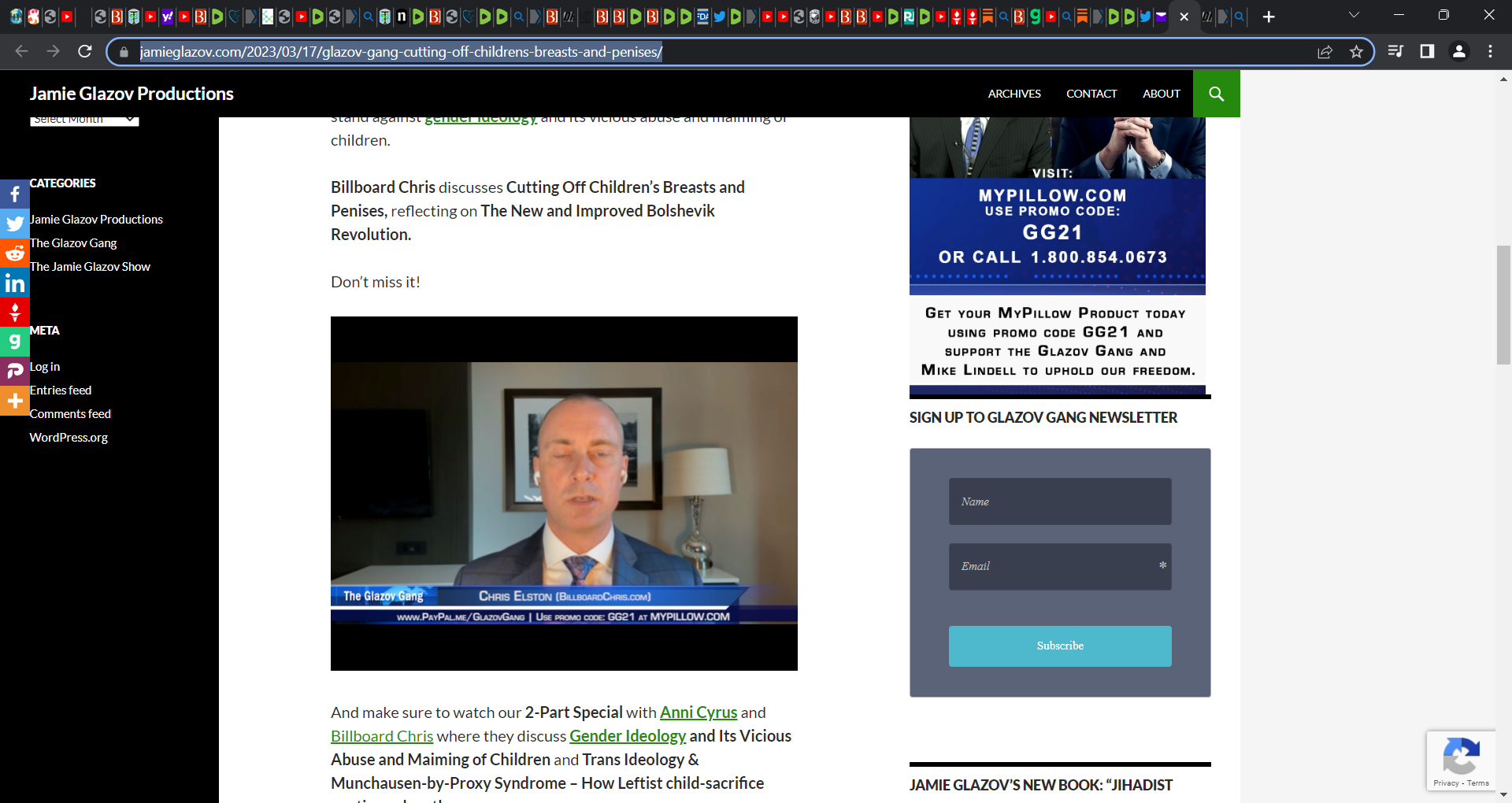Click the Email input field

[x=1059, y=567]
